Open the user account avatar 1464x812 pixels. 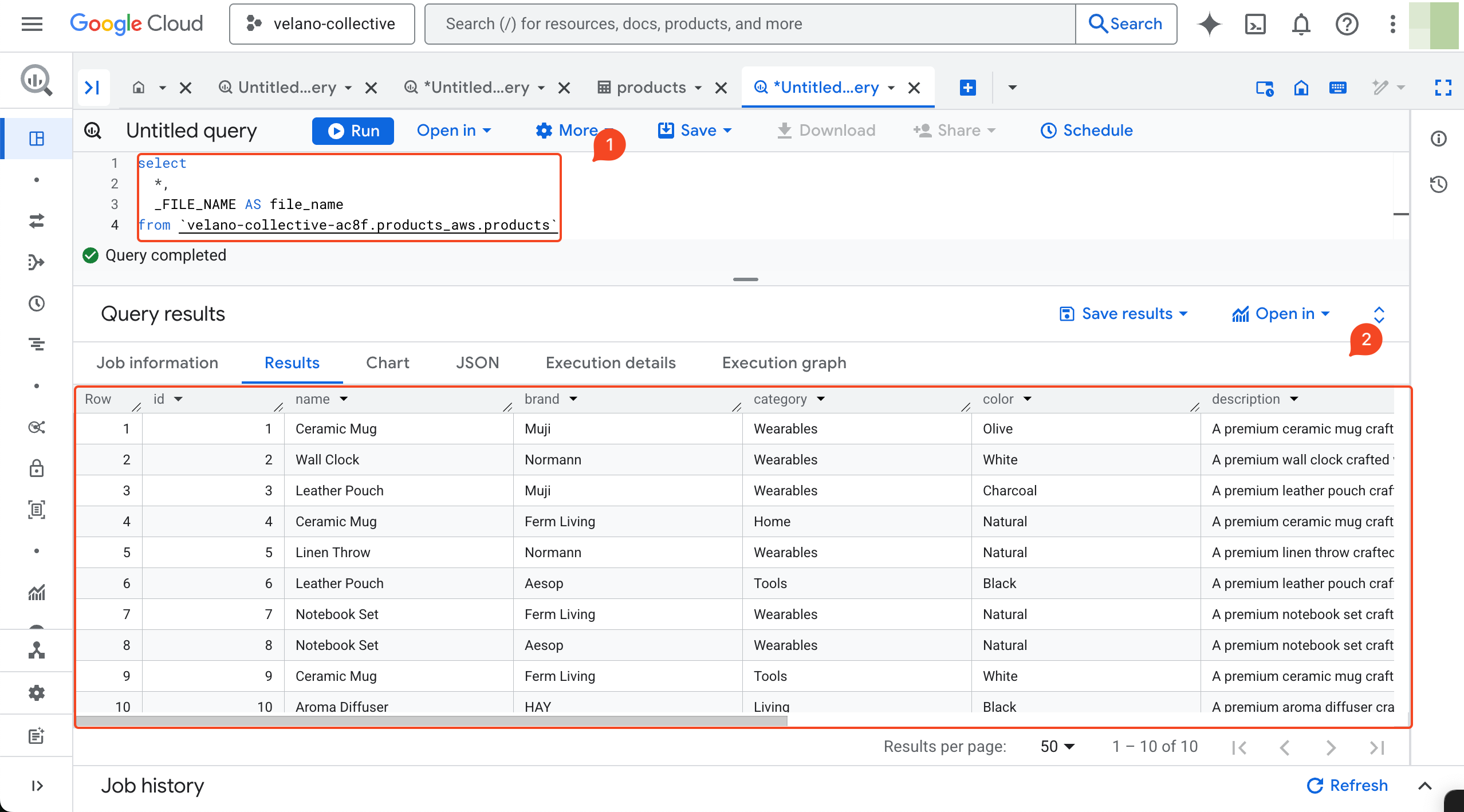pyautogui.click(x=1434, y=25)
